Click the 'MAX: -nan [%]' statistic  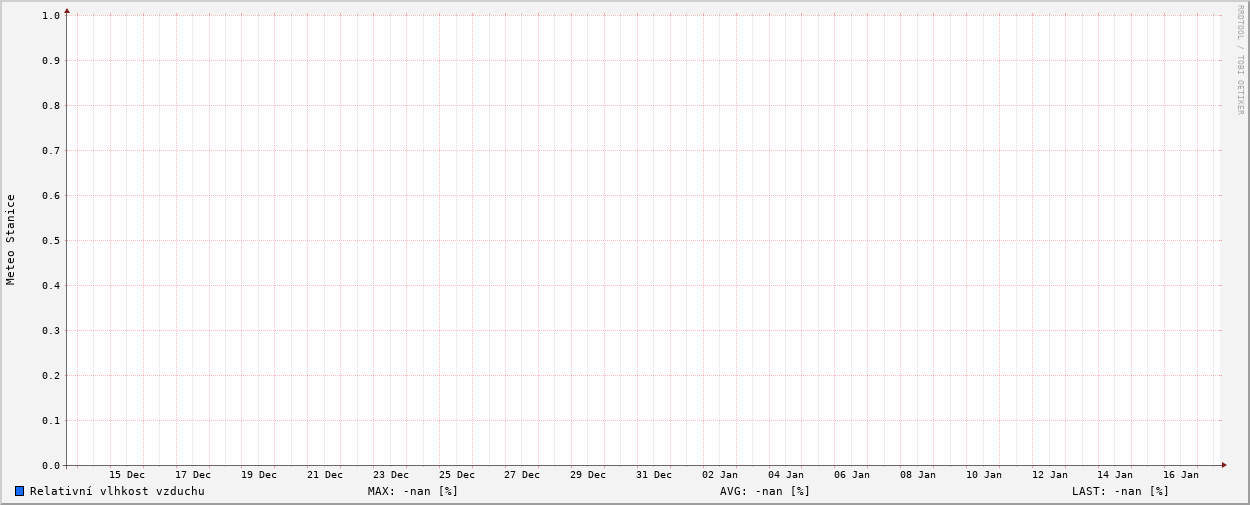click(412, 491)
